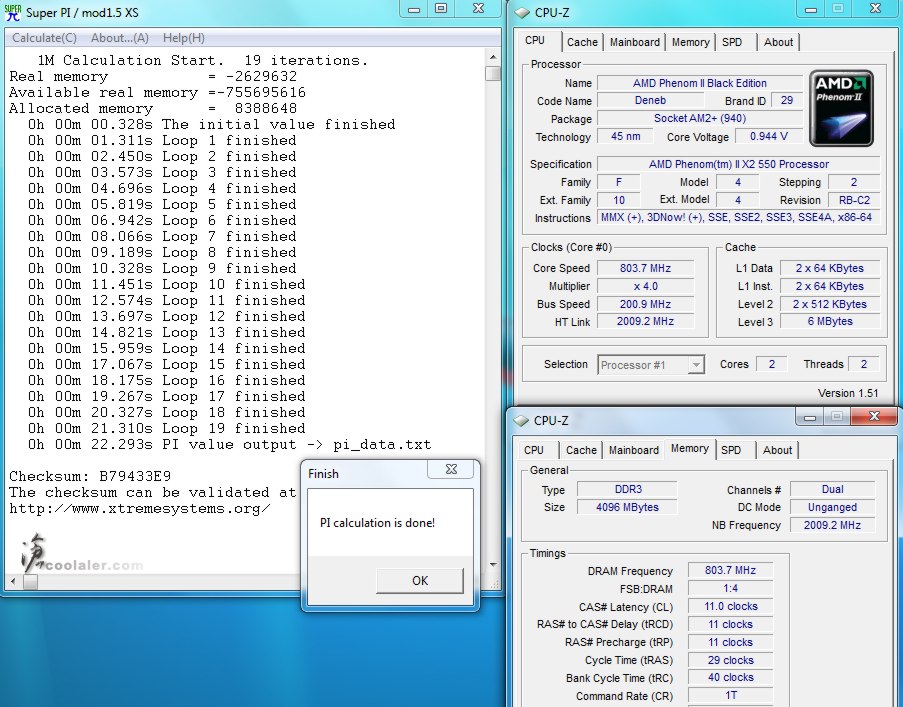Click the 'http://www.xtremesystems.org/' text in Super PI
903x707 pixels.
(x=140, y=508)
